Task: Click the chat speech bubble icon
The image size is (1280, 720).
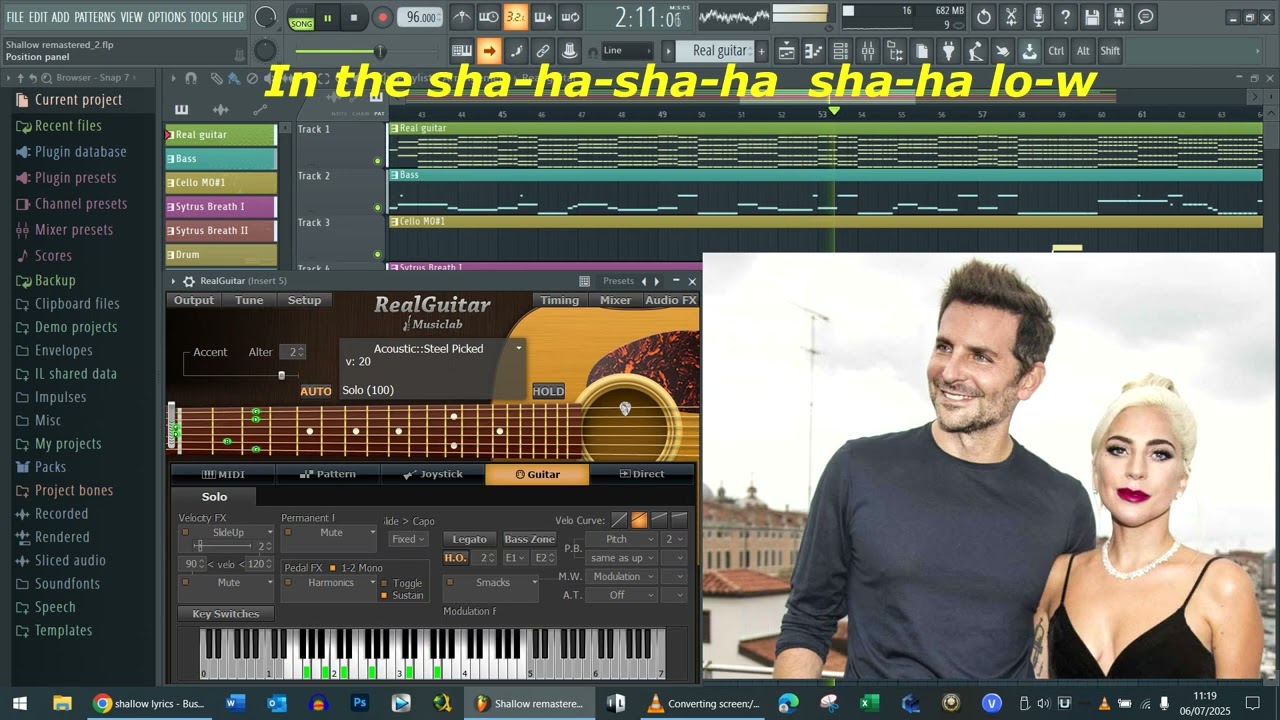Action: coord(1146,17)
